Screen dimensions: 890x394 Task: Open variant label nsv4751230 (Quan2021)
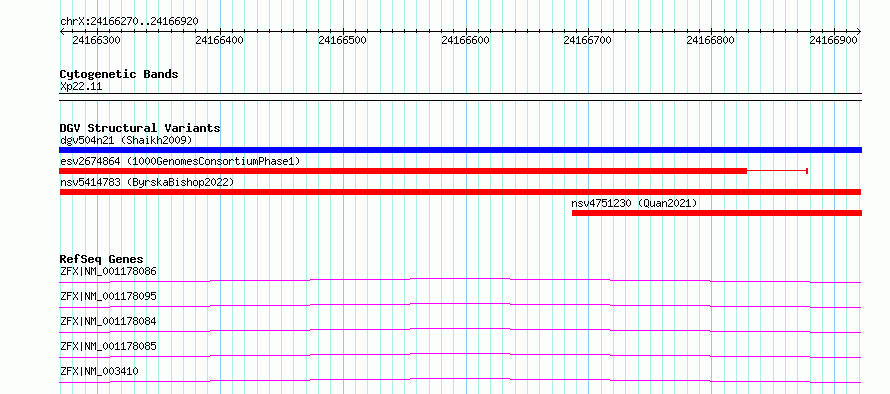pyautogui.click(x=634, y=203)
